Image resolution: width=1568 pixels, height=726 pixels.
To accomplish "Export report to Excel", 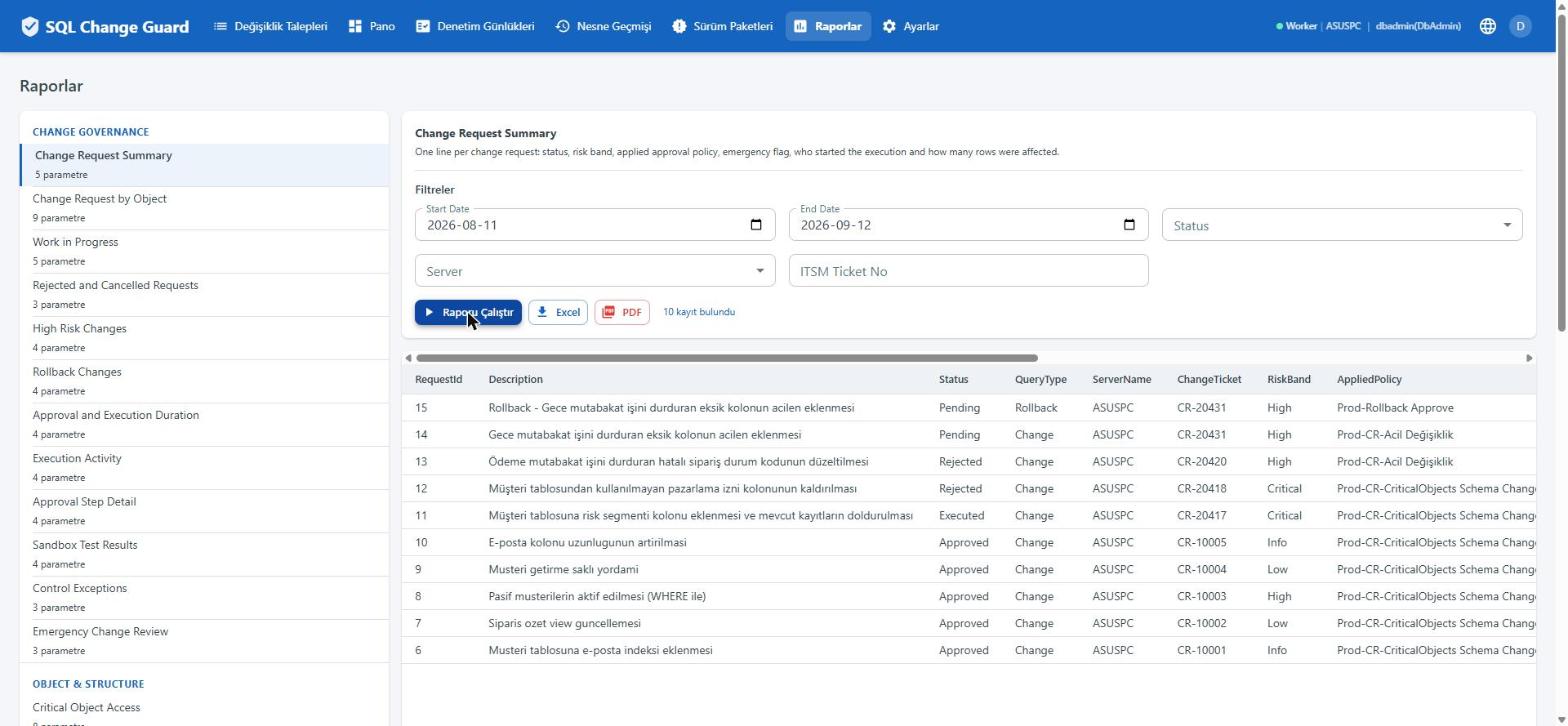I will (558, 313).
